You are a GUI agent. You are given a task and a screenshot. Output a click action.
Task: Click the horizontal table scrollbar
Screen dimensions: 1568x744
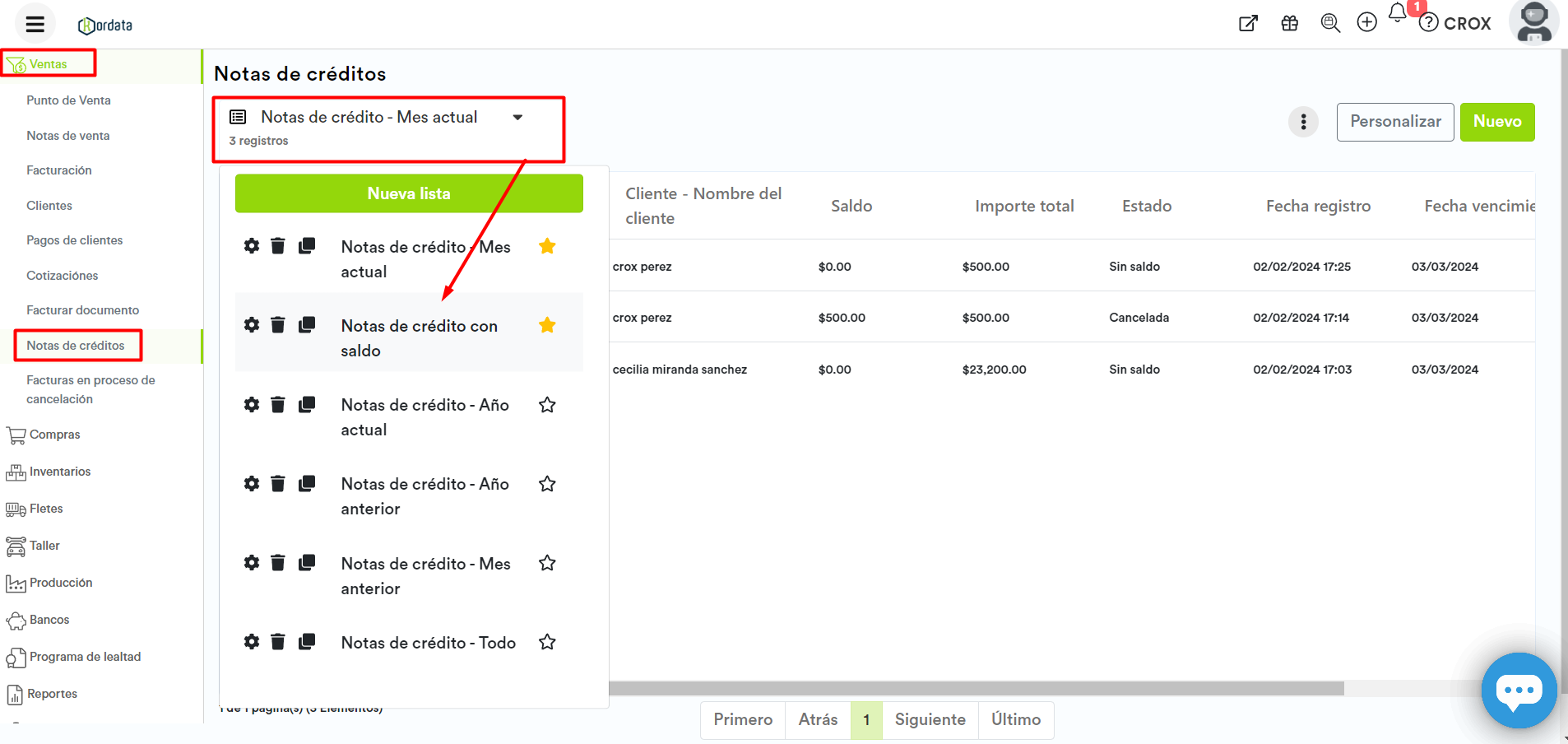point(976,688)
